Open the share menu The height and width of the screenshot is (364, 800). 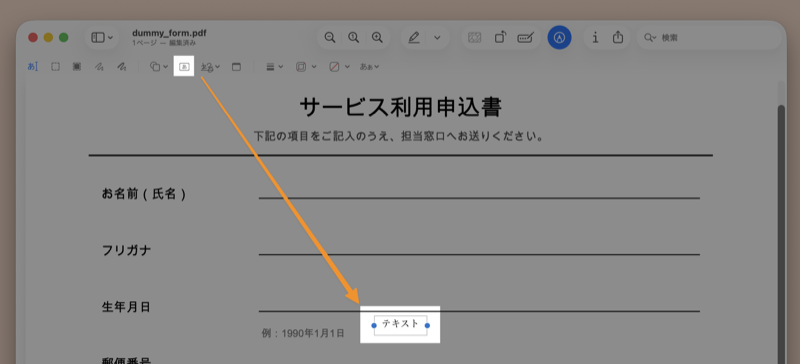[x=618, y=37]
